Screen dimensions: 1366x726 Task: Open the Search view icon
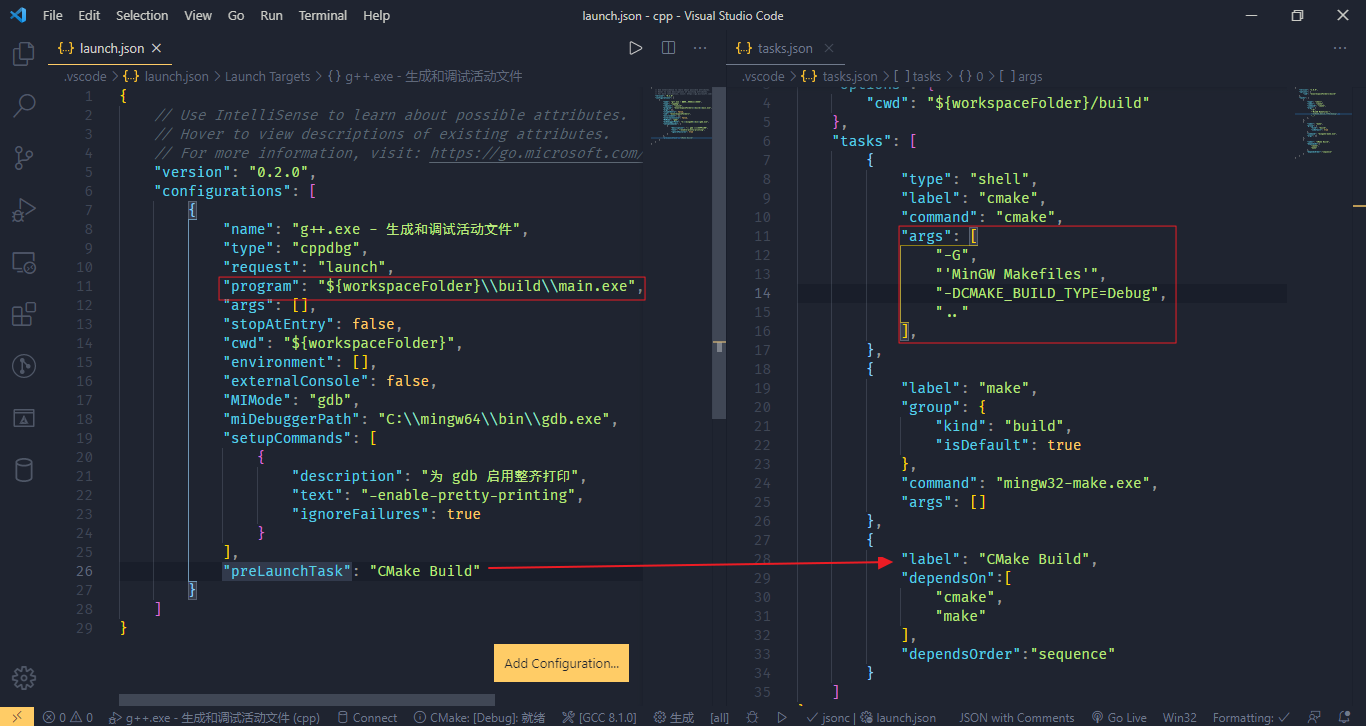point(24,105)
